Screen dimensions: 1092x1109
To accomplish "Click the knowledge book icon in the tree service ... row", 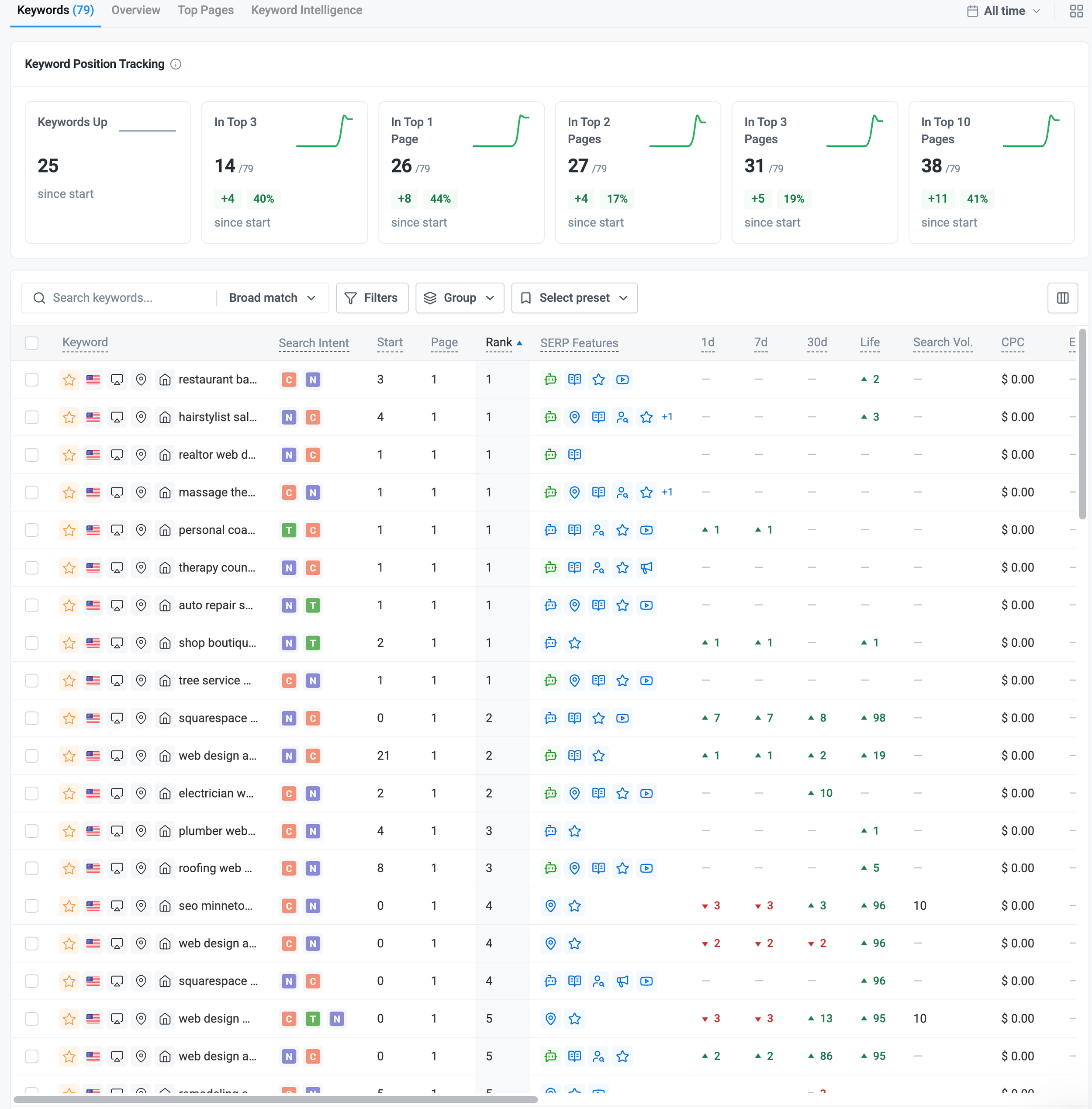I will (598, 681).
